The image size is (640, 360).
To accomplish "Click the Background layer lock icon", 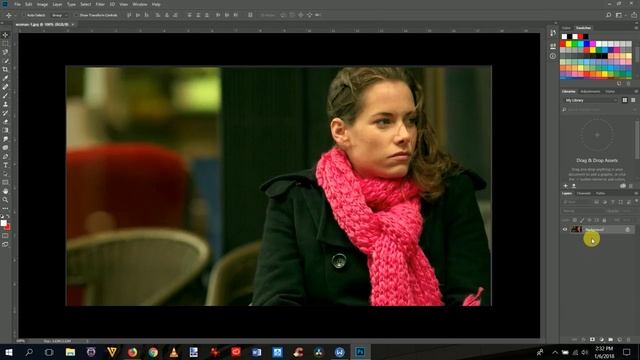I will tap(628, 230).
